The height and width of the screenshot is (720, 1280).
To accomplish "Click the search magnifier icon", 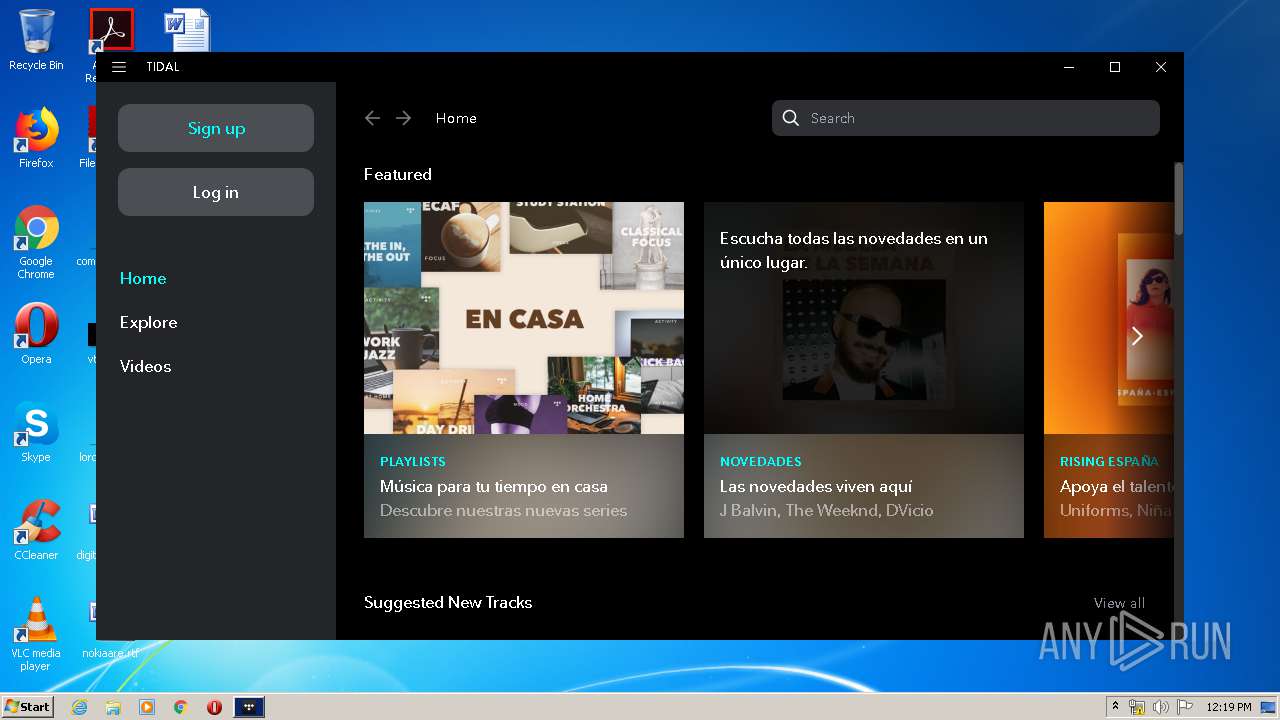I will coord(790,118).
